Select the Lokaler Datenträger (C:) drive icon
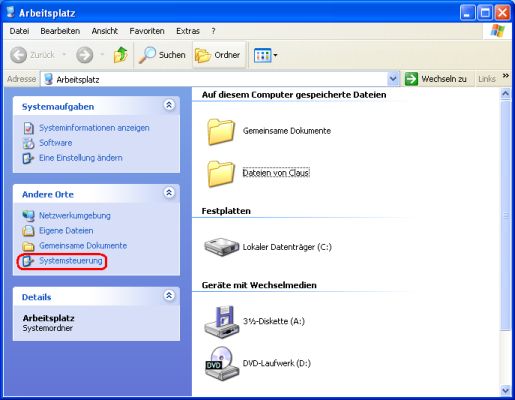 click(x=222, y=247)
